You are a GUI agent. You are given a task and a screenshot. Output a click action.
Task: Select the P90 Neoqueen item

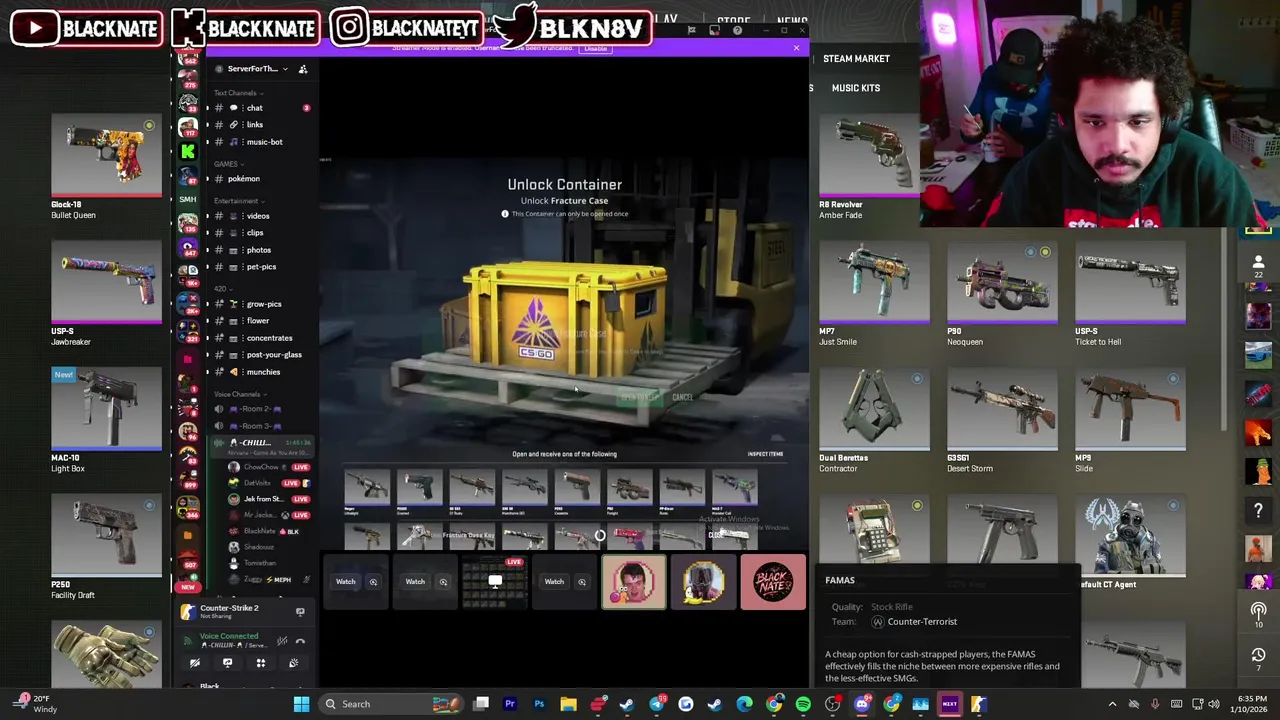[x=1002, y=293]
